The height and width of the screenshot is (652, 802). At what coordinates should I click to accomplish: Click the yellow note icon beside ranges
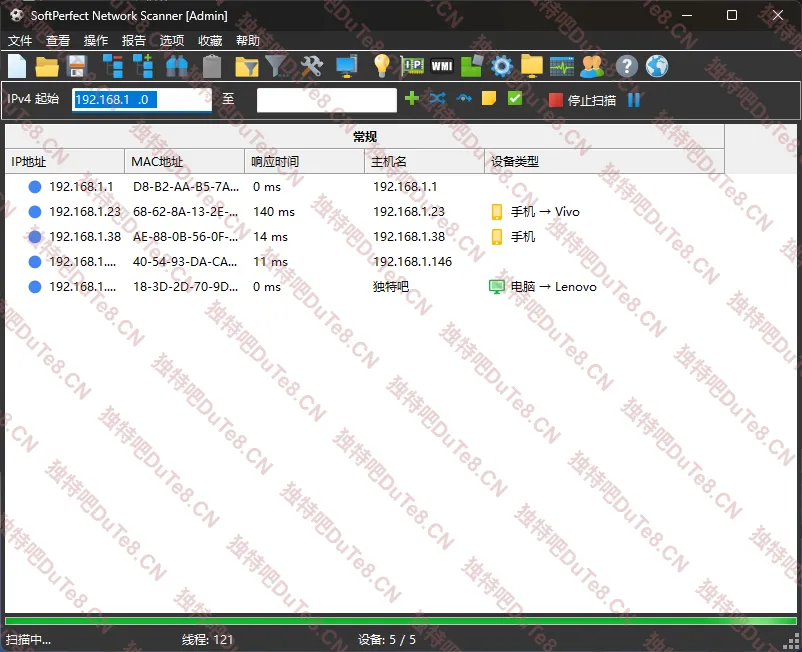tap(489, 99)
